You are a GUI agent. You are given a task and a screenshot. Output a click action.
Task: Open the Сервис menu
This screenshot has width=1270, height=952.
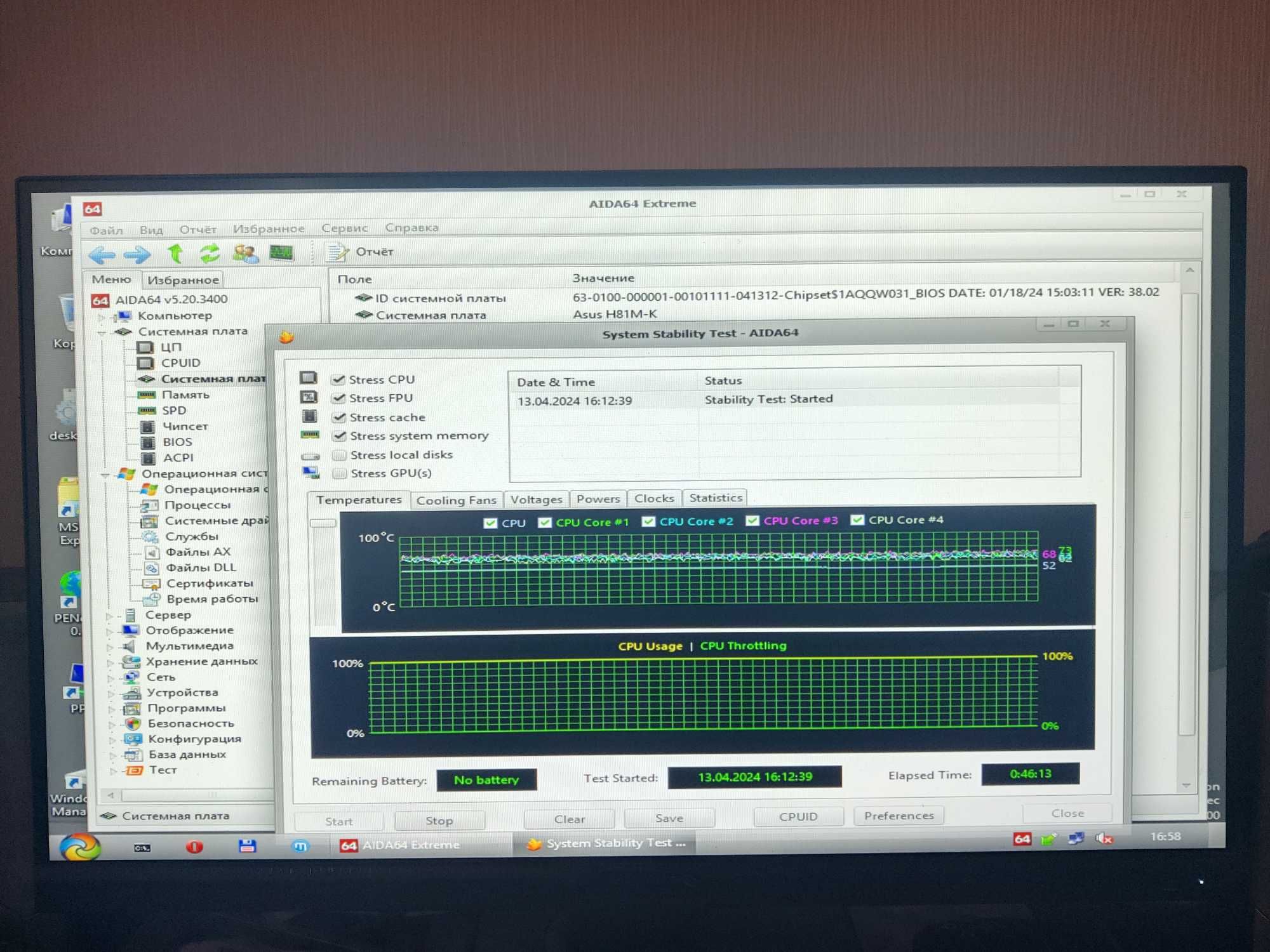344,228
